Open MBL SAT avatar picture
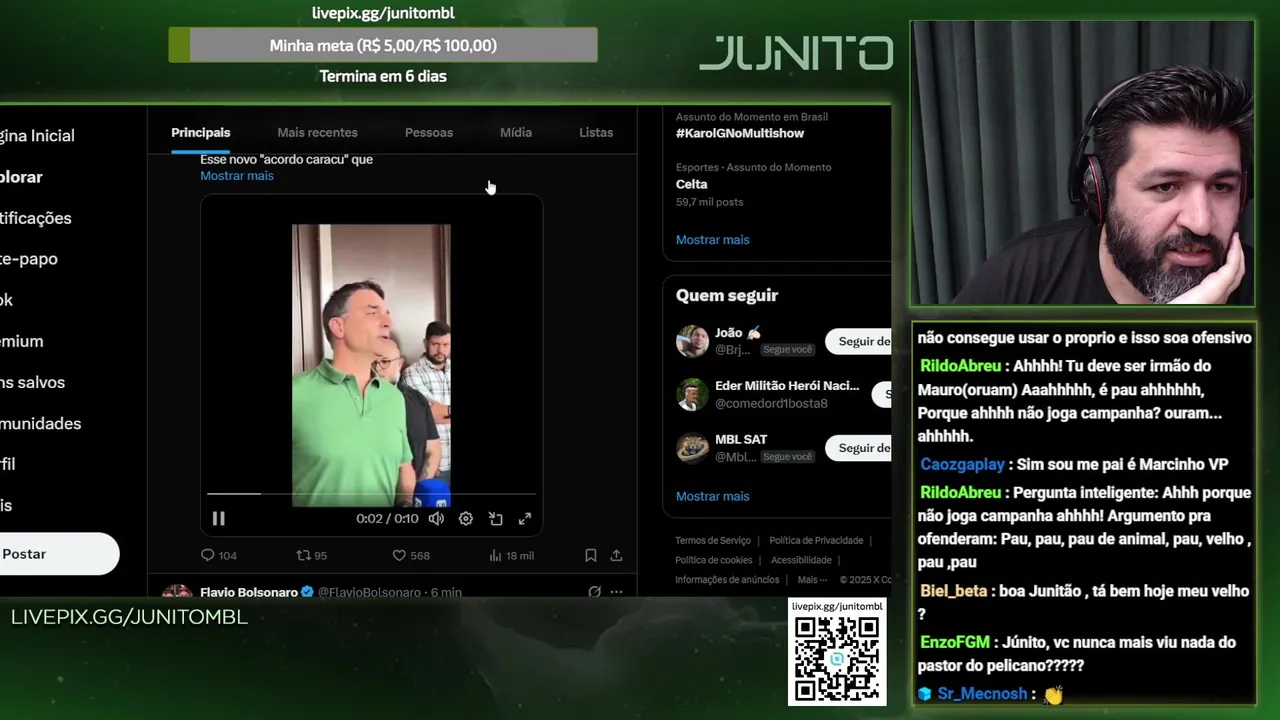Image resolution: width=1280 pixels, height=720 pixels. coord(692,448)
